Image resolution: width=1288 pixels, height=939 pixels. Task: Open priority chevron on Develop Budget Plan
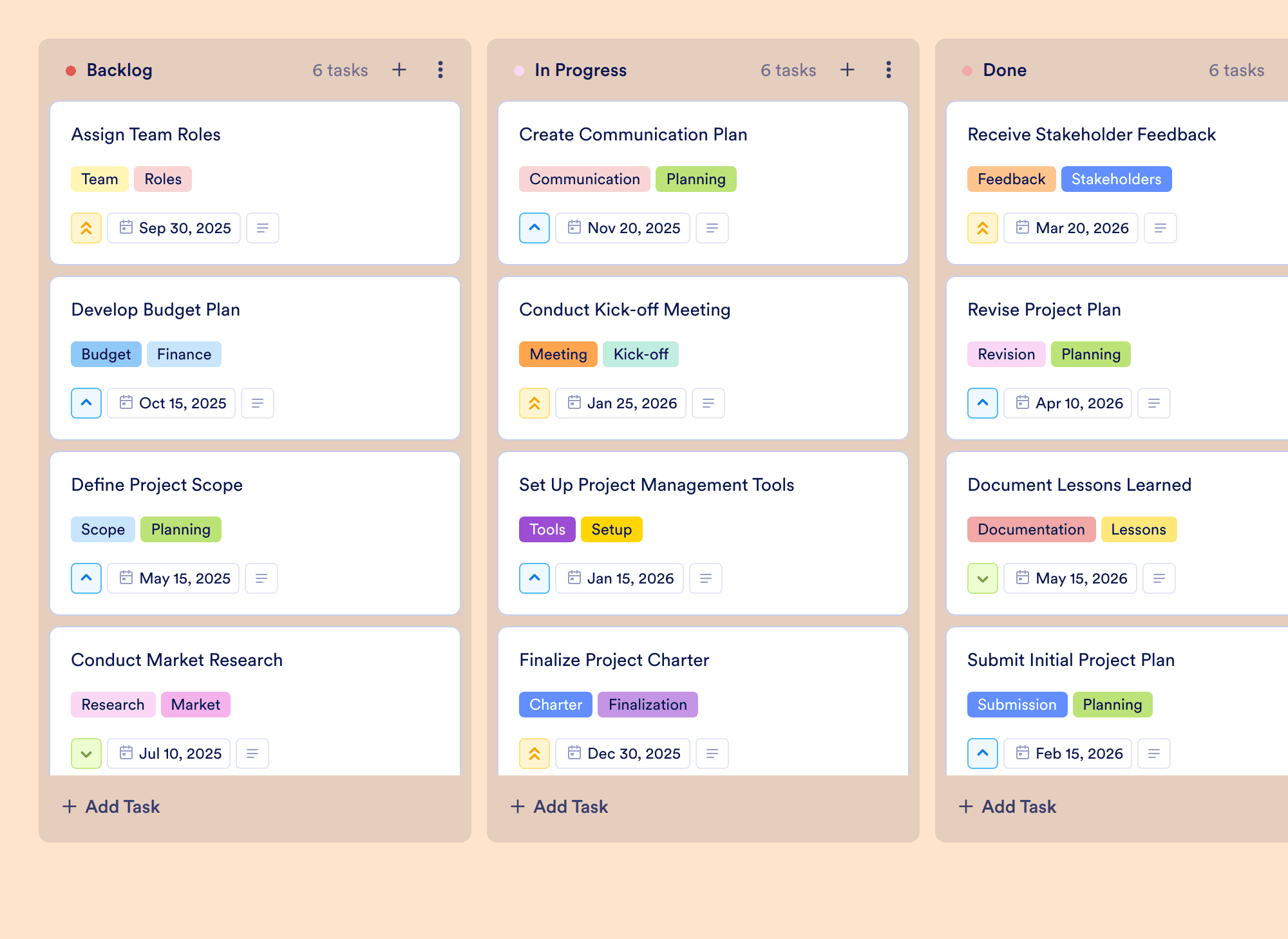pos(86,403)
